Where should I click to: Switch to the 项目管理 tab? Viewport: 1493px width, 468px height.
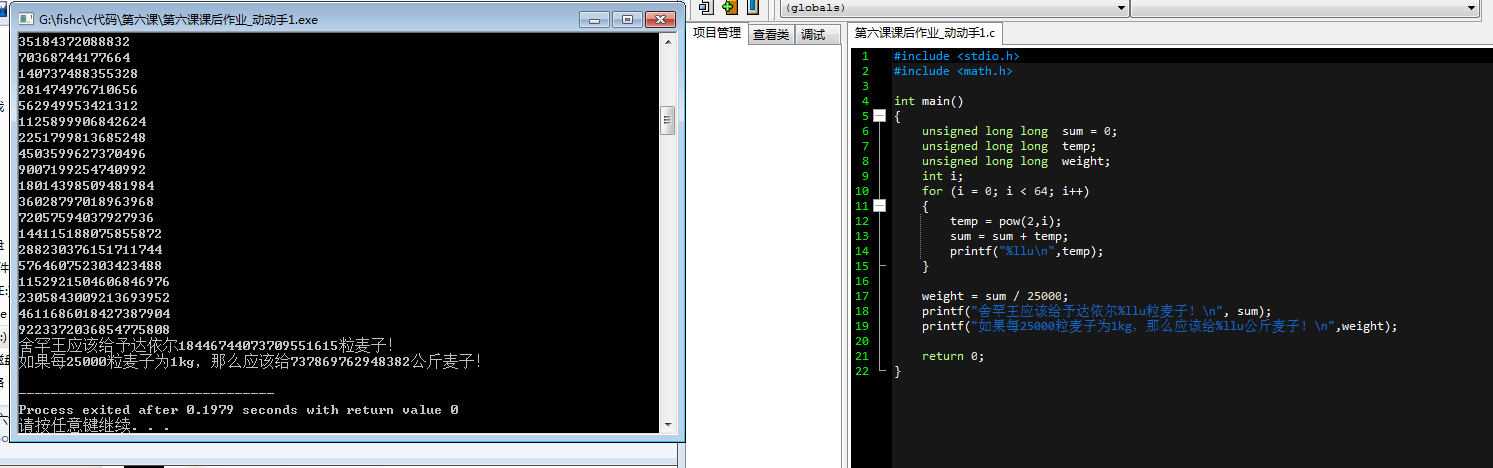point(717,33)
